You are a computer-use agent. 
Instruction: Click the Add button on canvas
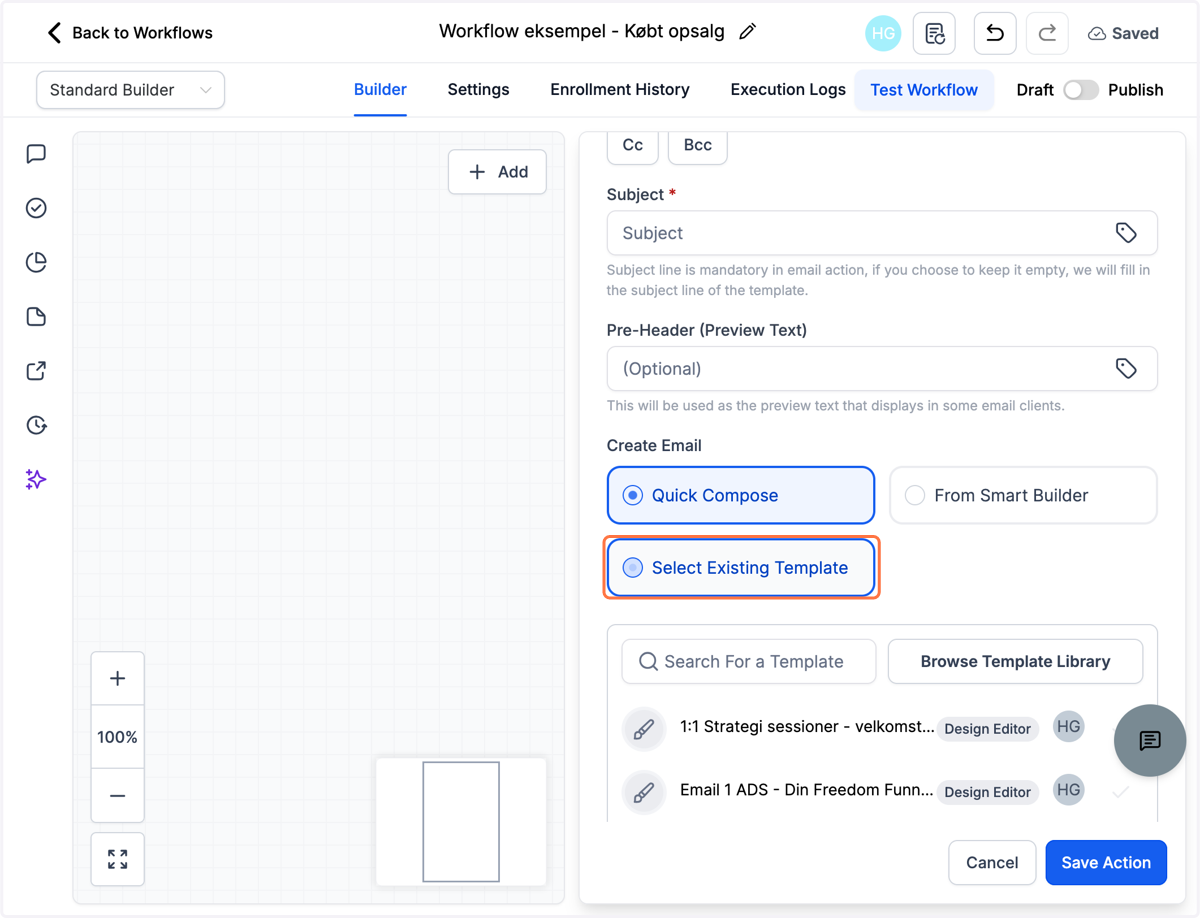click(x=497, y=172)
